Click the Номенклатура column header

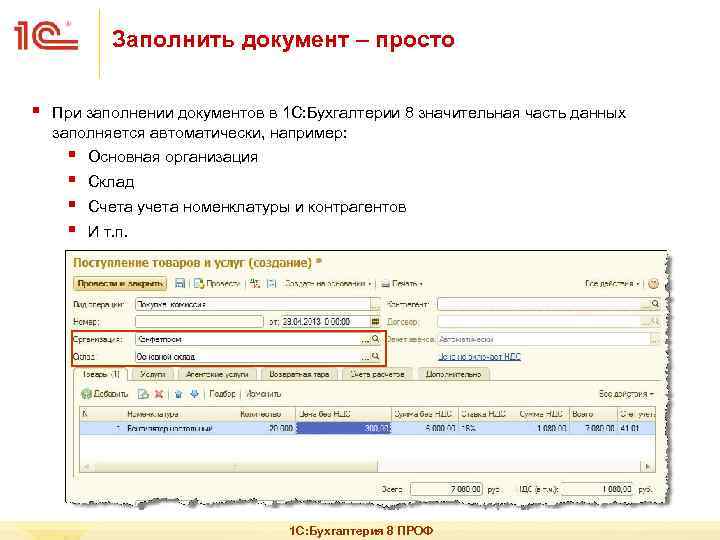pos(183,414)
